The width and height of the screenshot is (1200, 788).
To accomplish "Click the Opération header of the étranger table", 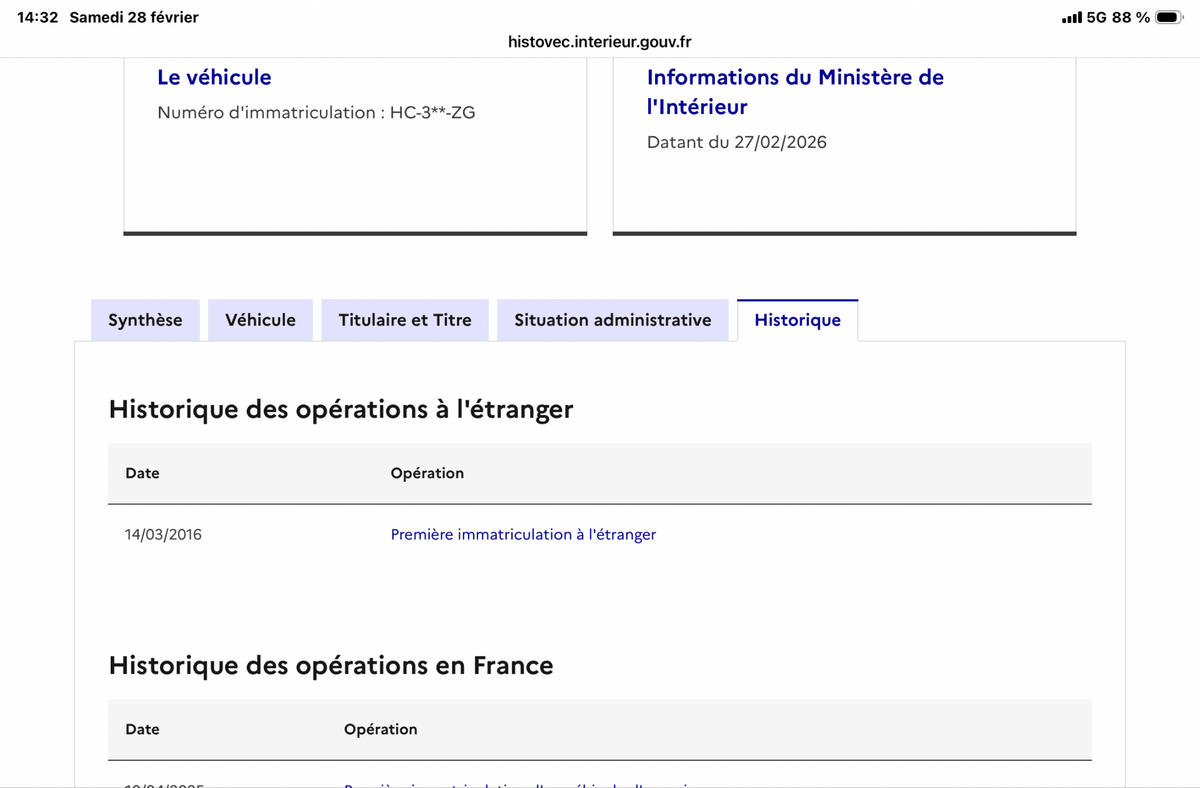I will [x=427, y=473].
